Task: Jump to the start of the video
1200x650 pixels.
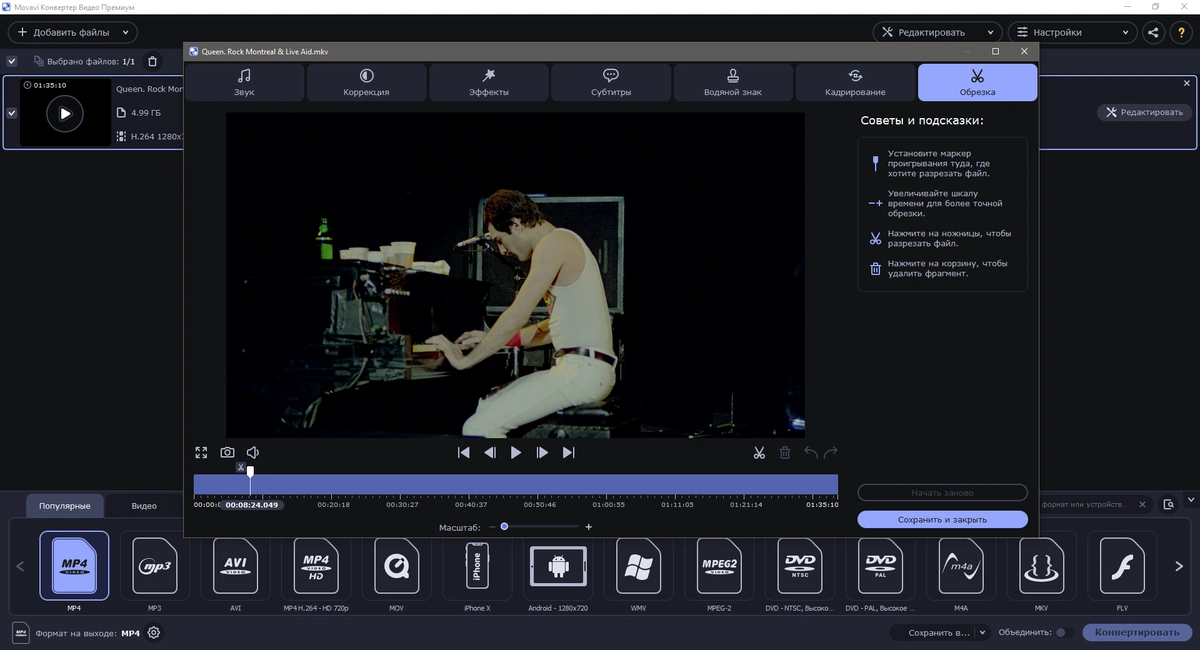Action: [x=464, y=453]
